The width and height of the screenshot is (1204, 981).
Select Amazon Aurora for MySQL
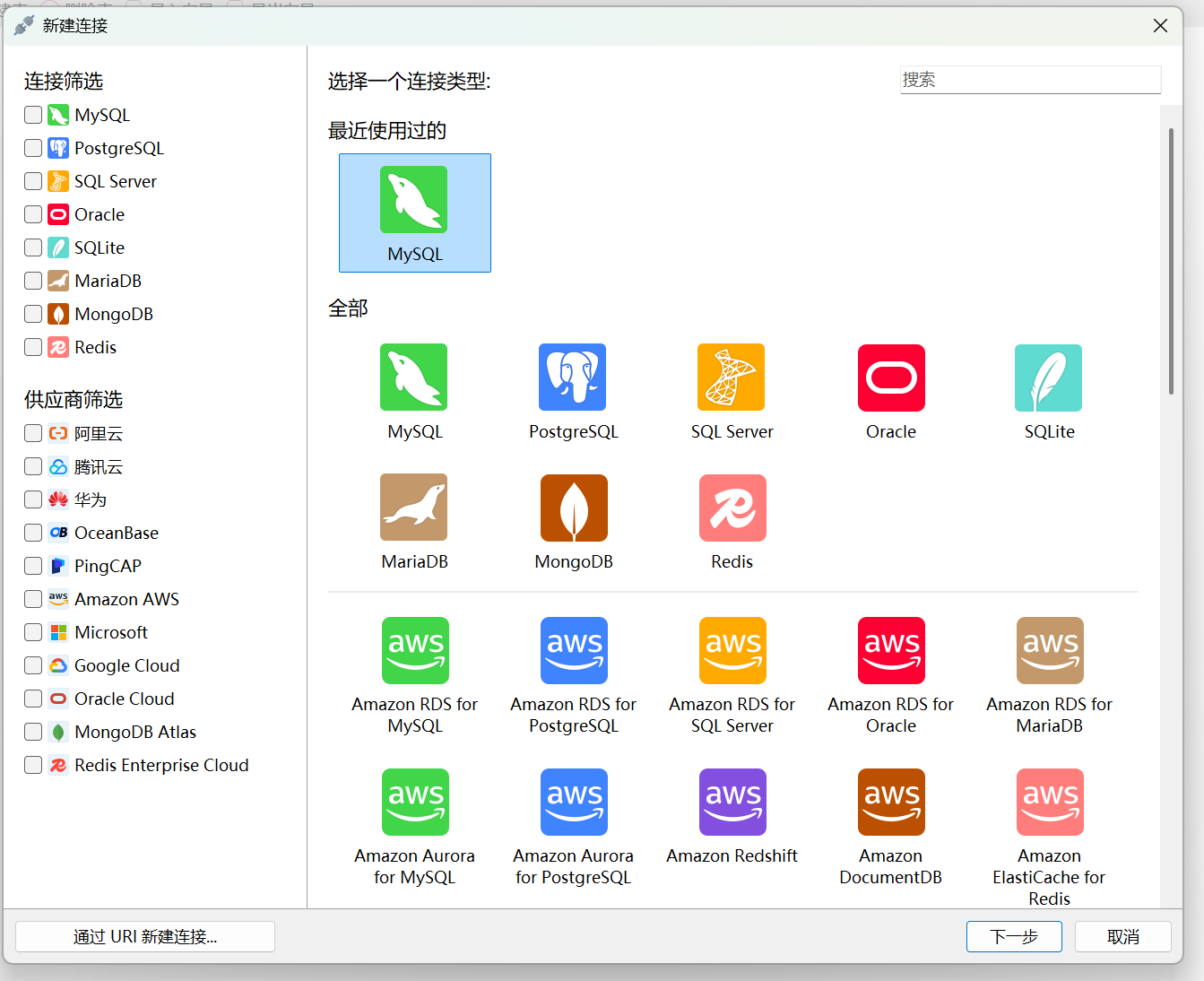(415, 803)
